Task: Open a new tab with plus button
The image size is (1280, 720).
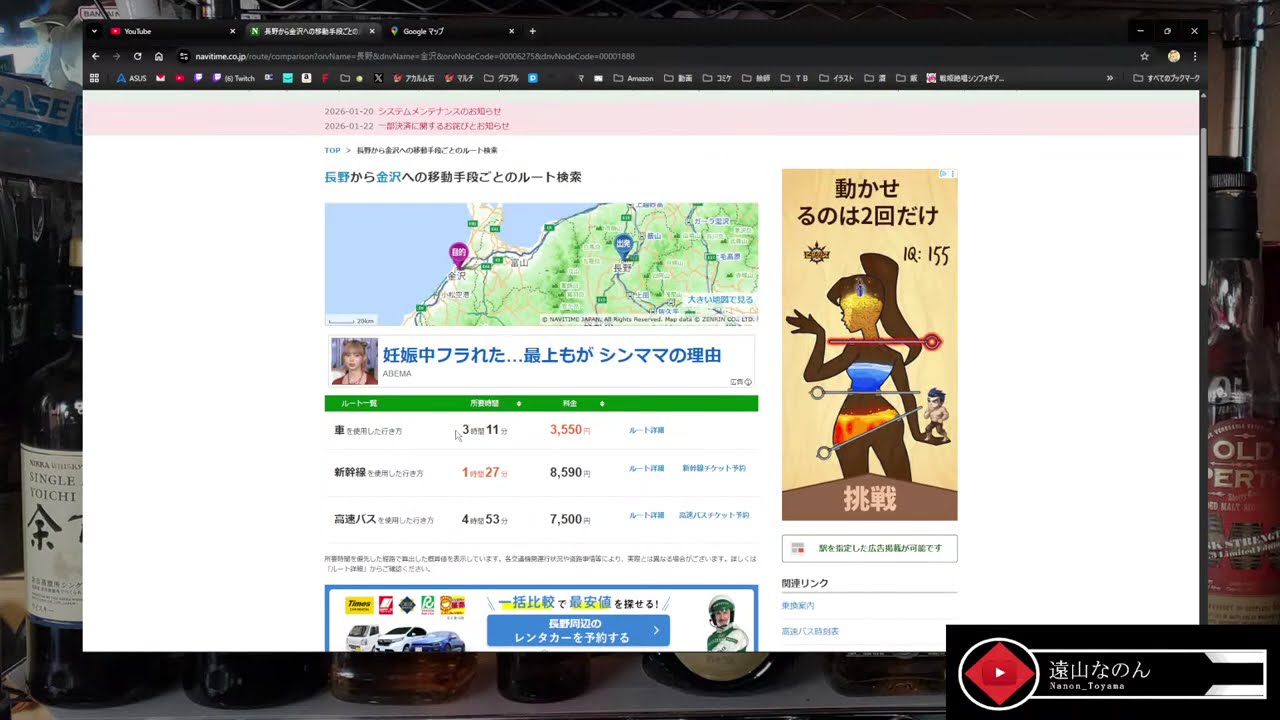Action: pos(532,31)
